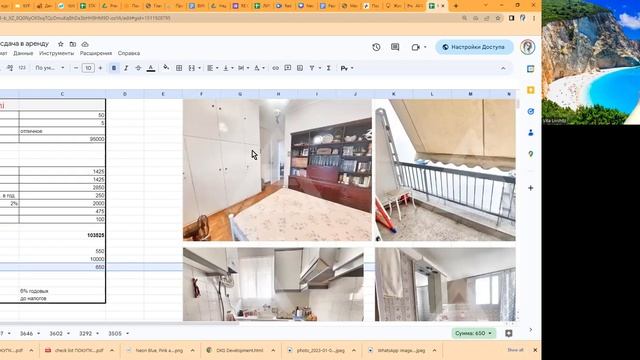Collapse the toolbar with the chevron
Screen dimensions: 640x360
pyautogui.click(x=503, y=68)
